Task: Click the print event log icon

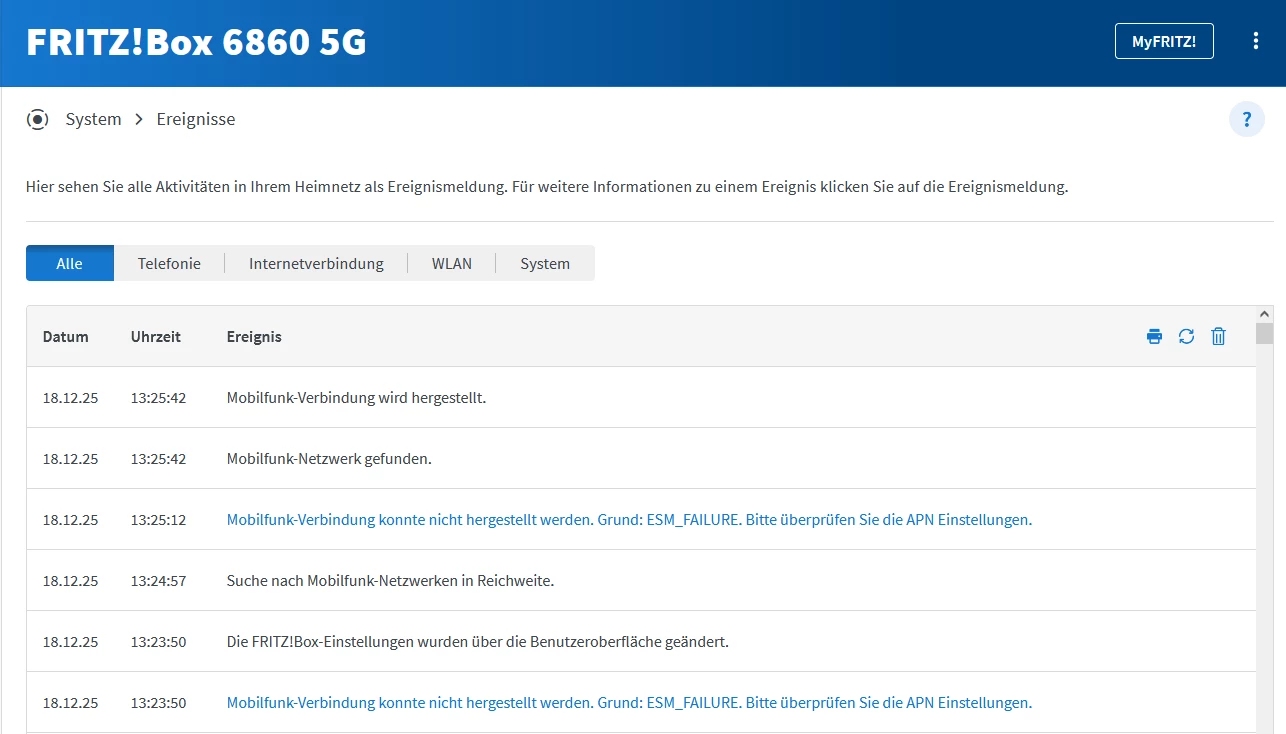Action: (1154, 337)
